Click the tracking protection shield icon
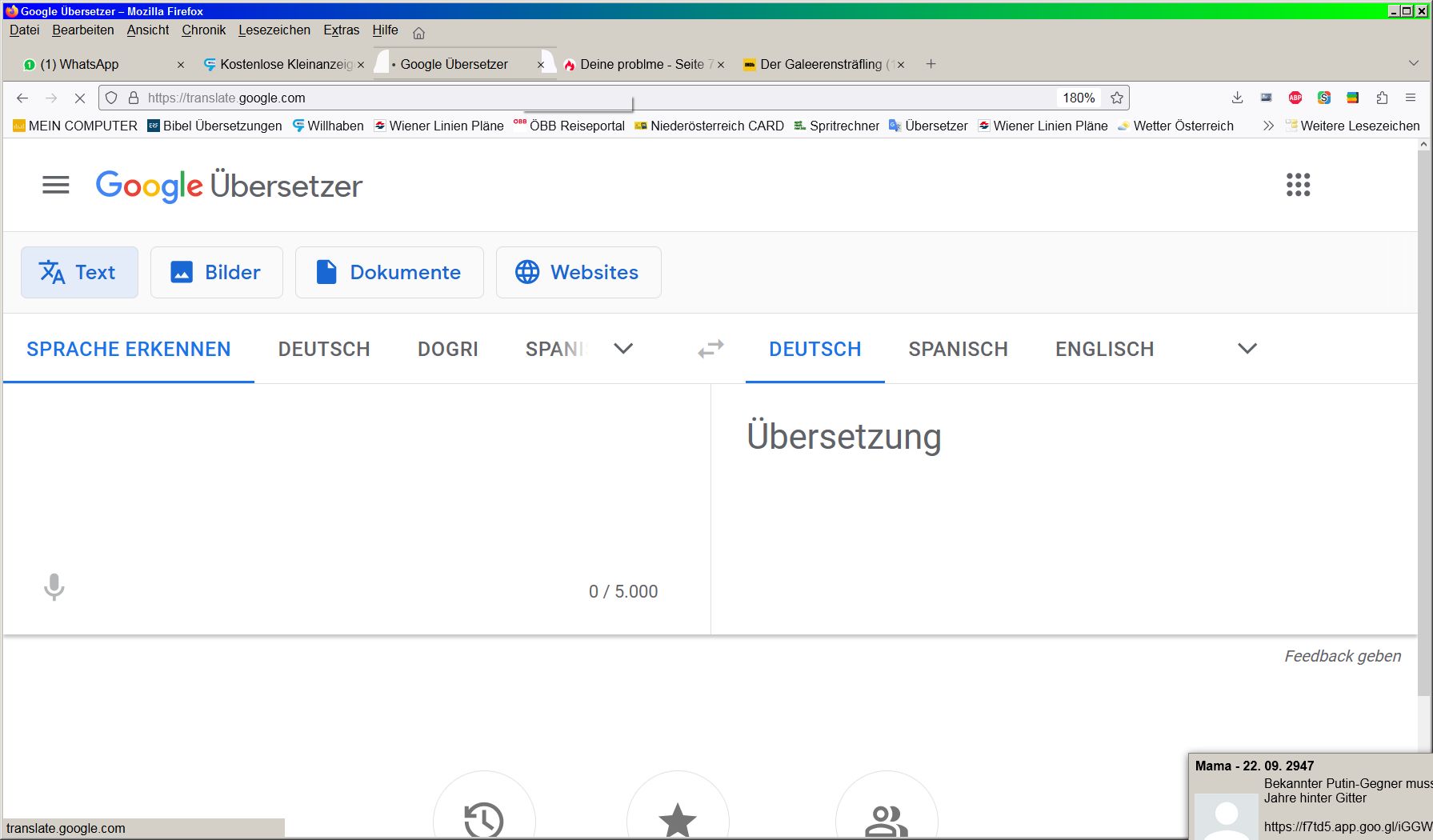 [112, 98]
